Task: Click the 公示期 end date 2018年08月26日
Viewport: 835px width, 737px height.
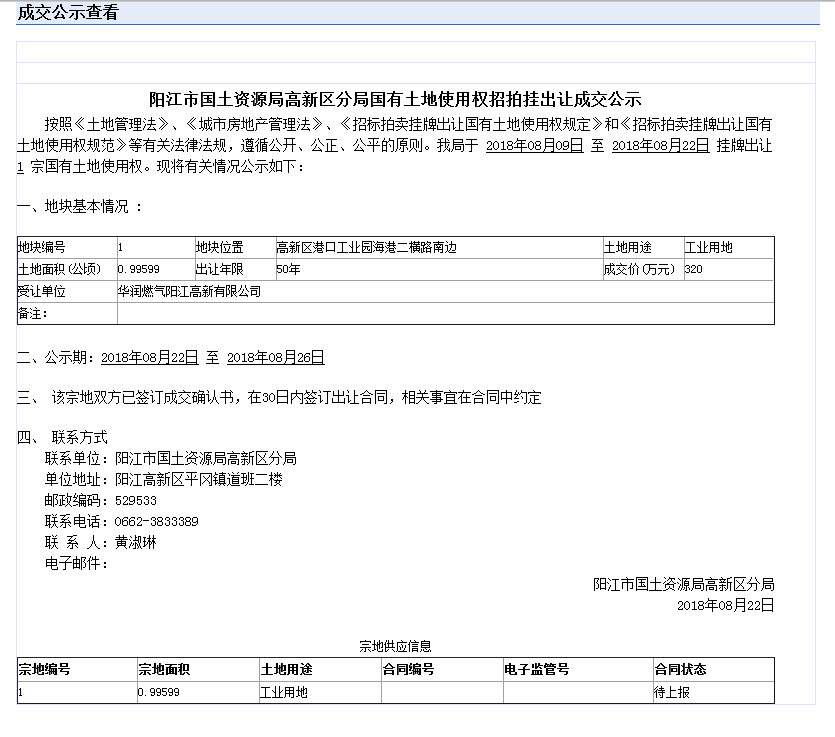Action: [276, 357]
